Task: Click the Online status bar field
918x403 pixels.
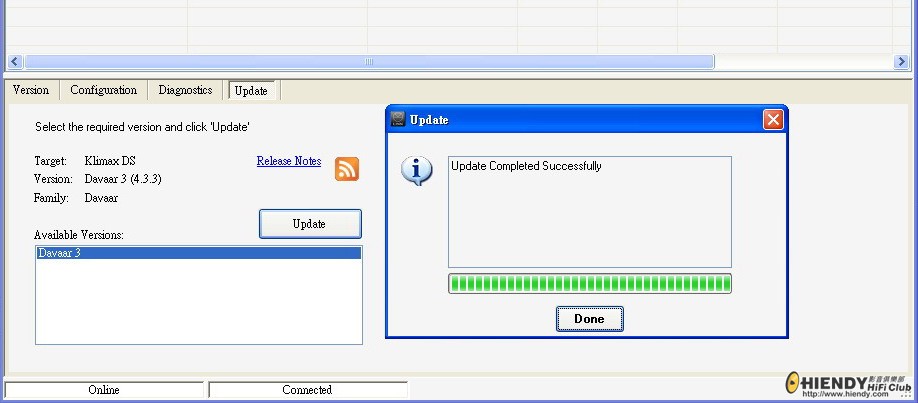Action: tap(104, 390)
